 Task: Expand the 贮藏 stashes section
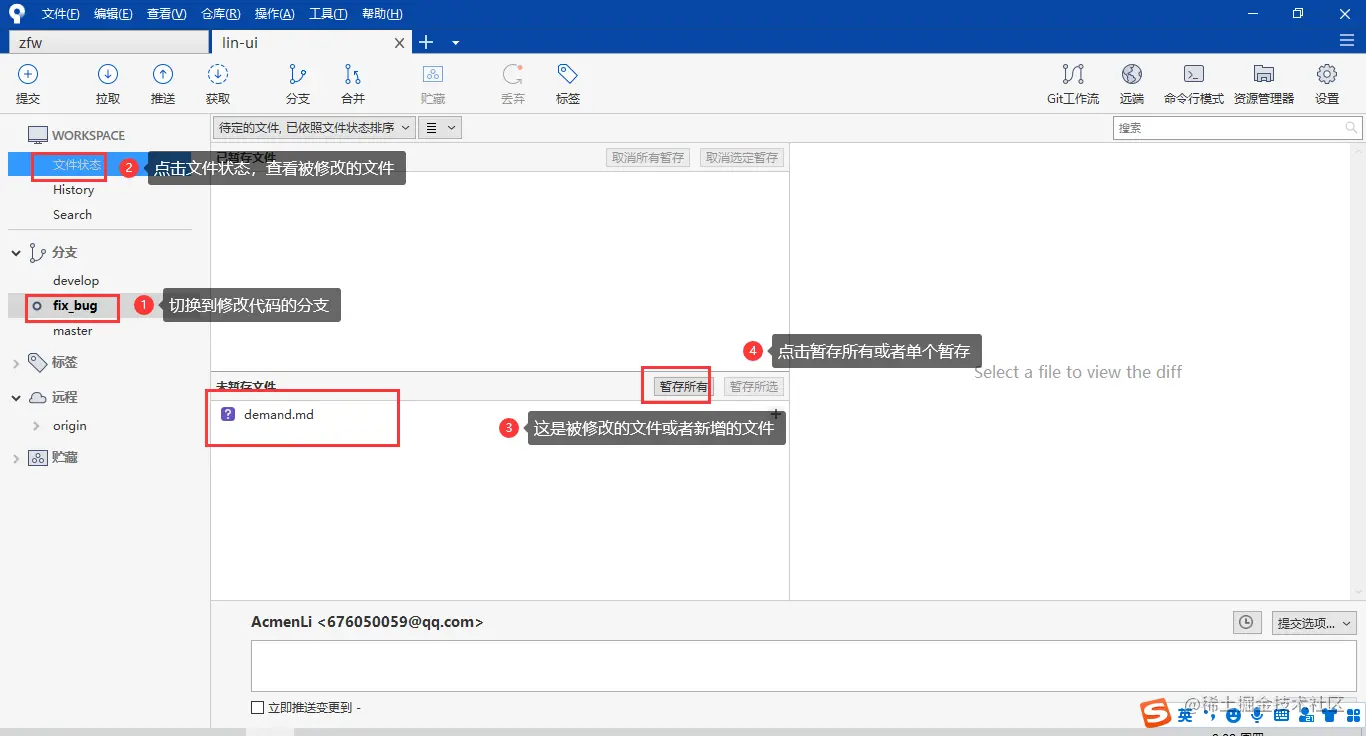(x=16, y=458)
